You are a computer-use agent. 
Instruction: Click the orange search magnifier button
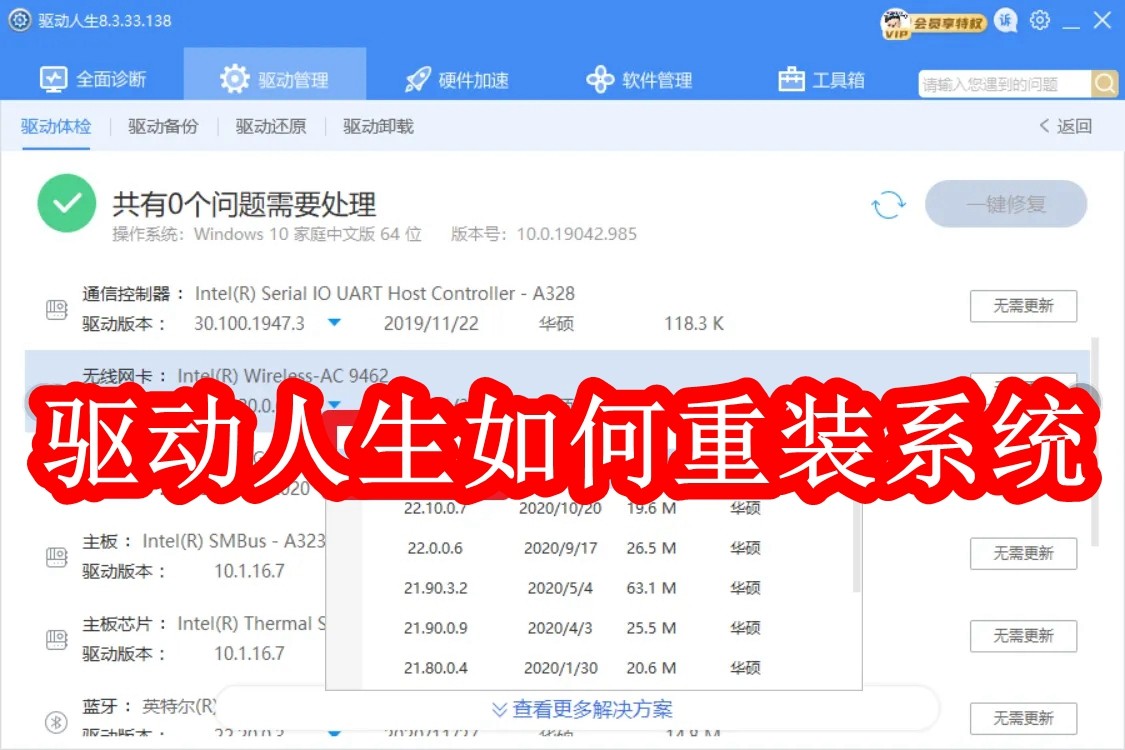[1105, 84]
